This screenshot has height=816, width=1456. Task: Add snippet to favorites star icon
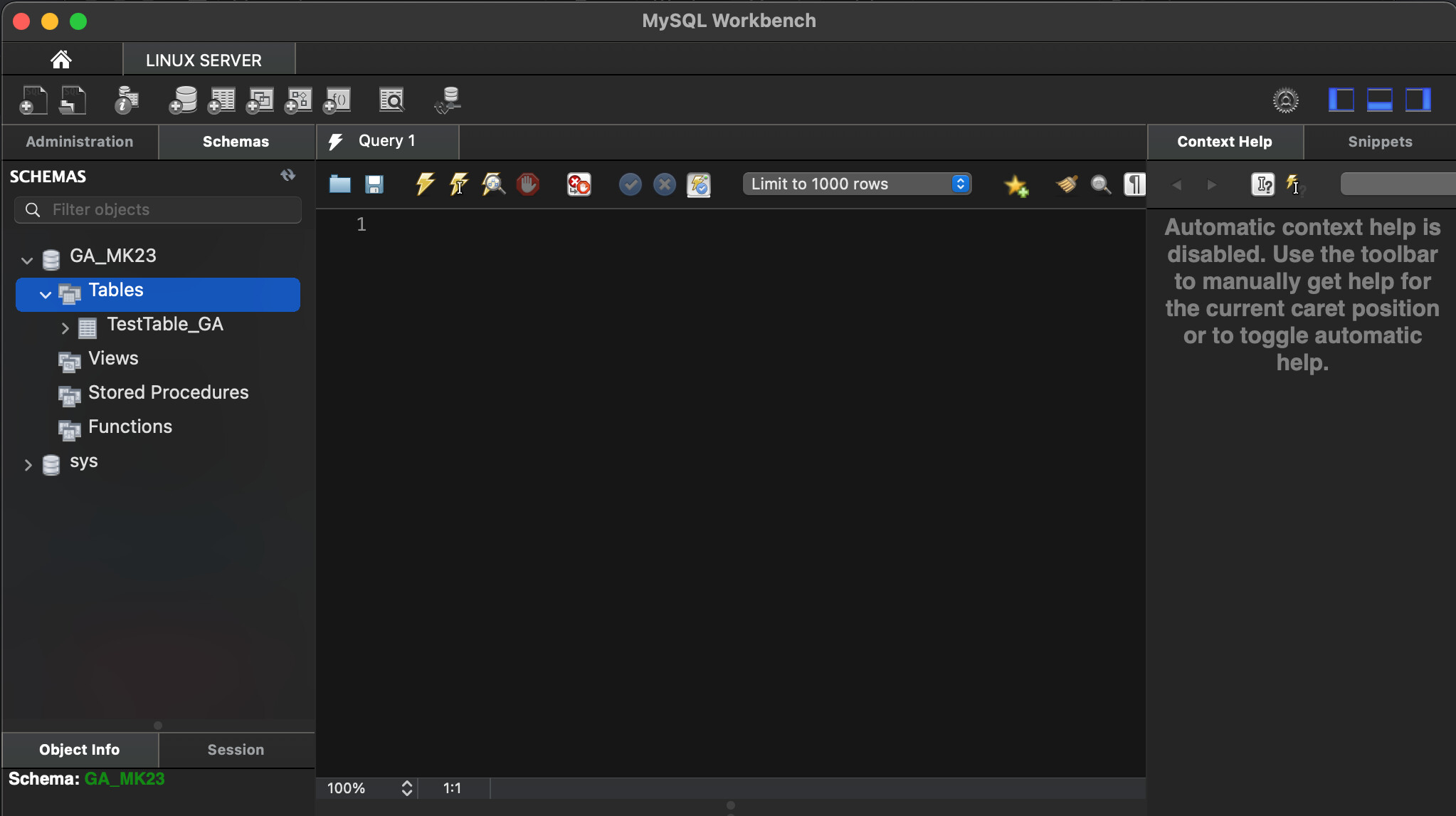[x=1015, y=186]
